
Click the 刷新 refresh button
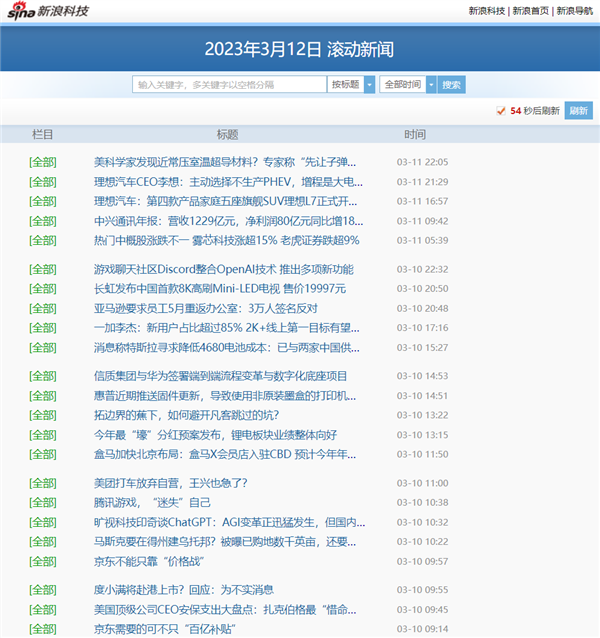tap(578, 111)
